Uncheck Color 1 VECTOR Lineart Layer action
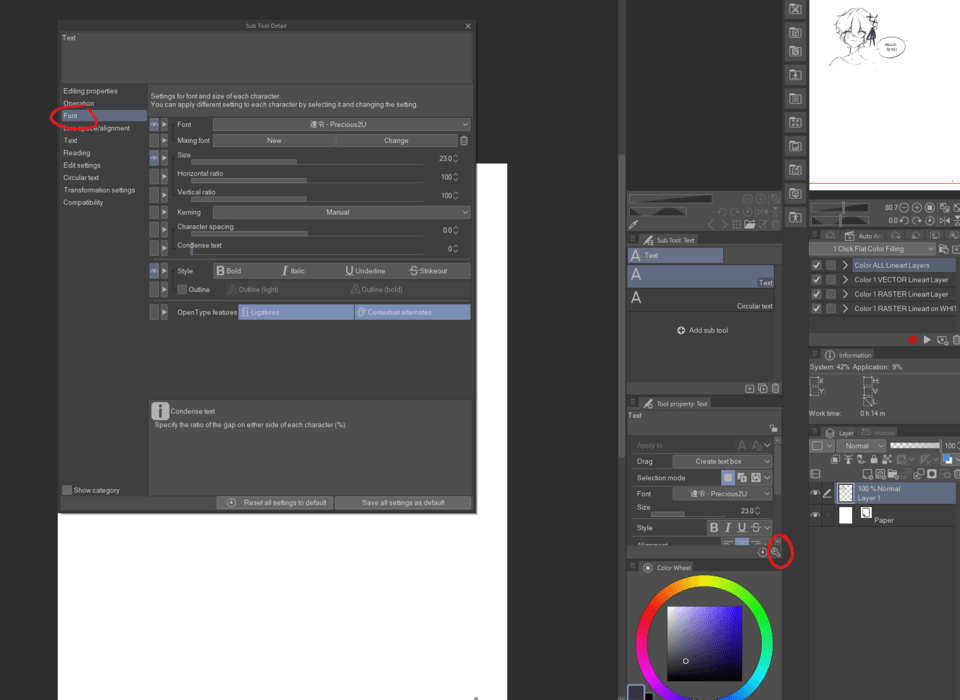Viewport: 960px width, 700px height. [x=816, y=279]
